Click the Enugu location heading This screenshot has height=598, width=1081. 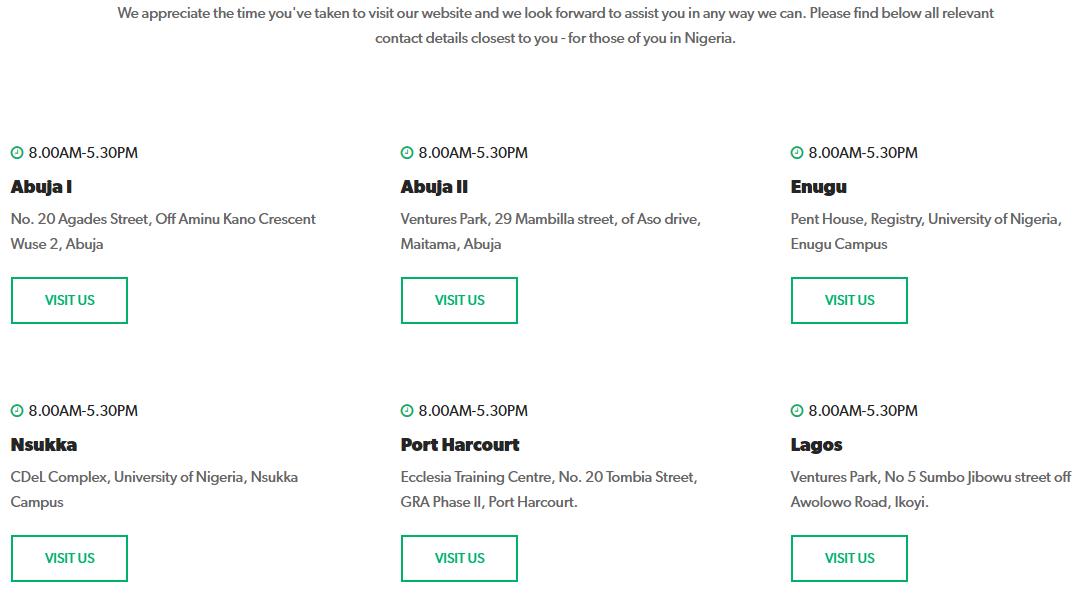[x=819, y=188]
